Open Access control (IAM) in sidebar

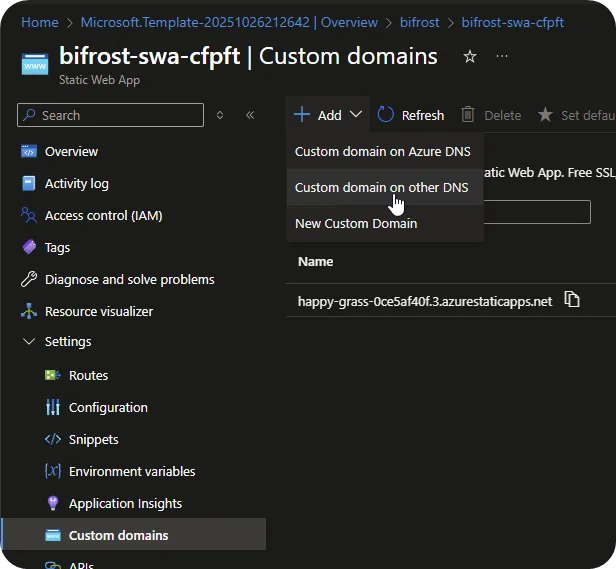pos(103,216)
